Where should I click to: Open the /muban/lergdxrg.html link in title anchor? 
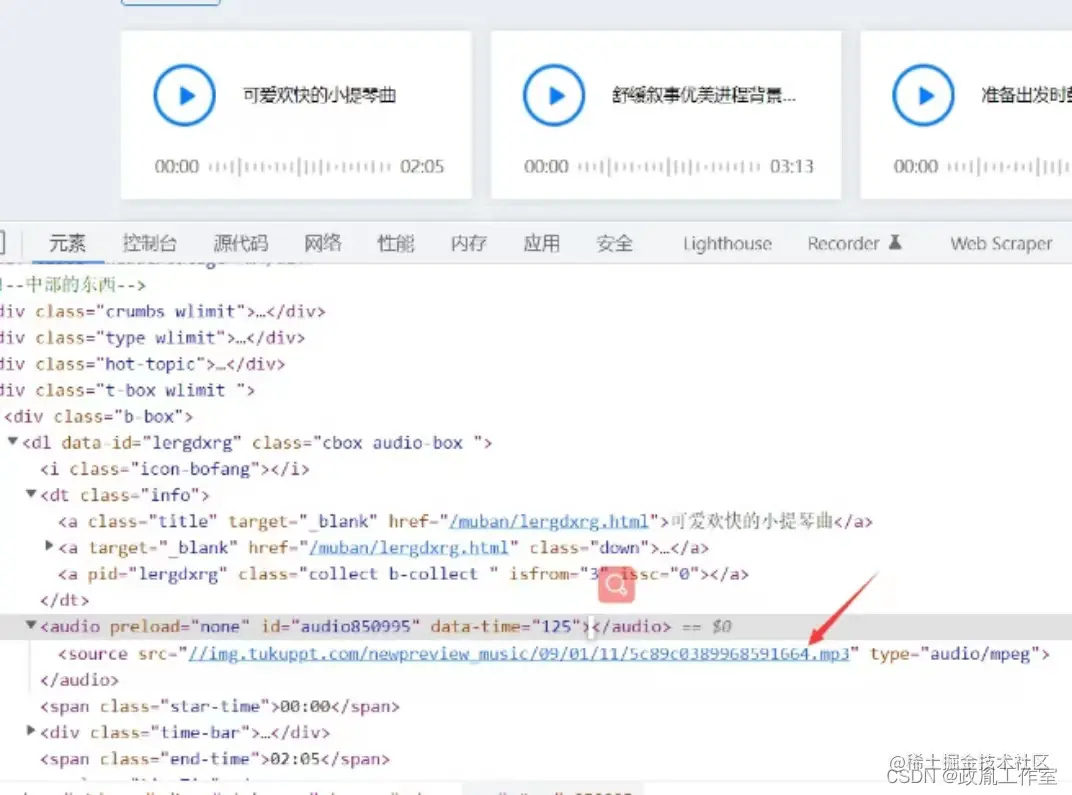click(548, 522)
